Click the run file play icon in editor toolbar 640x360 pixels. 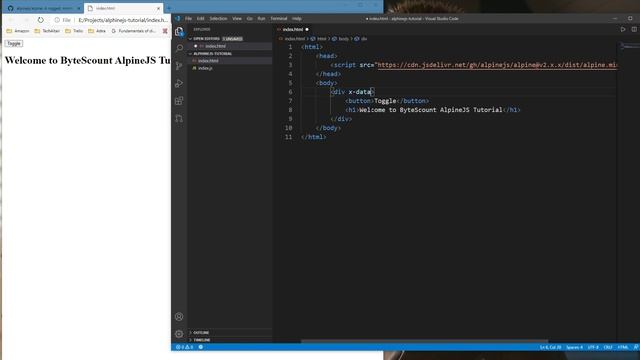pyautogui.click(x=623, y=29)
